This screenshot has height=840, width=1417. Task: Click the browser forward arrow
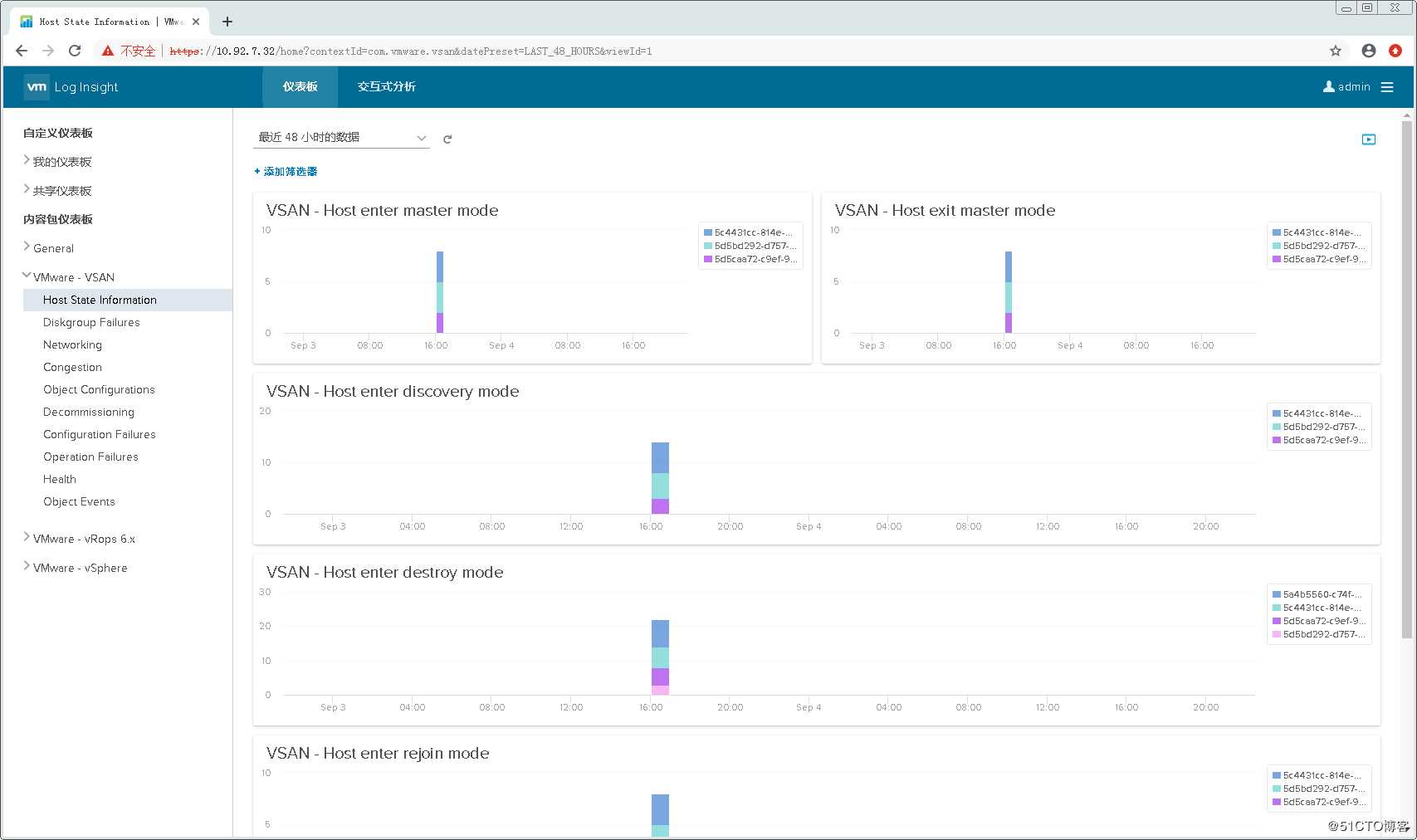click(x=48, y=51)
